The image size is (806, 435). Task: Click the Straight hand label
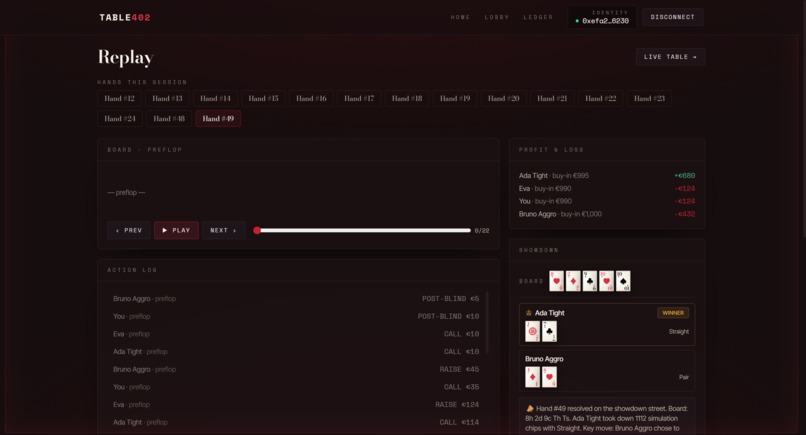(x=679, y=332)
